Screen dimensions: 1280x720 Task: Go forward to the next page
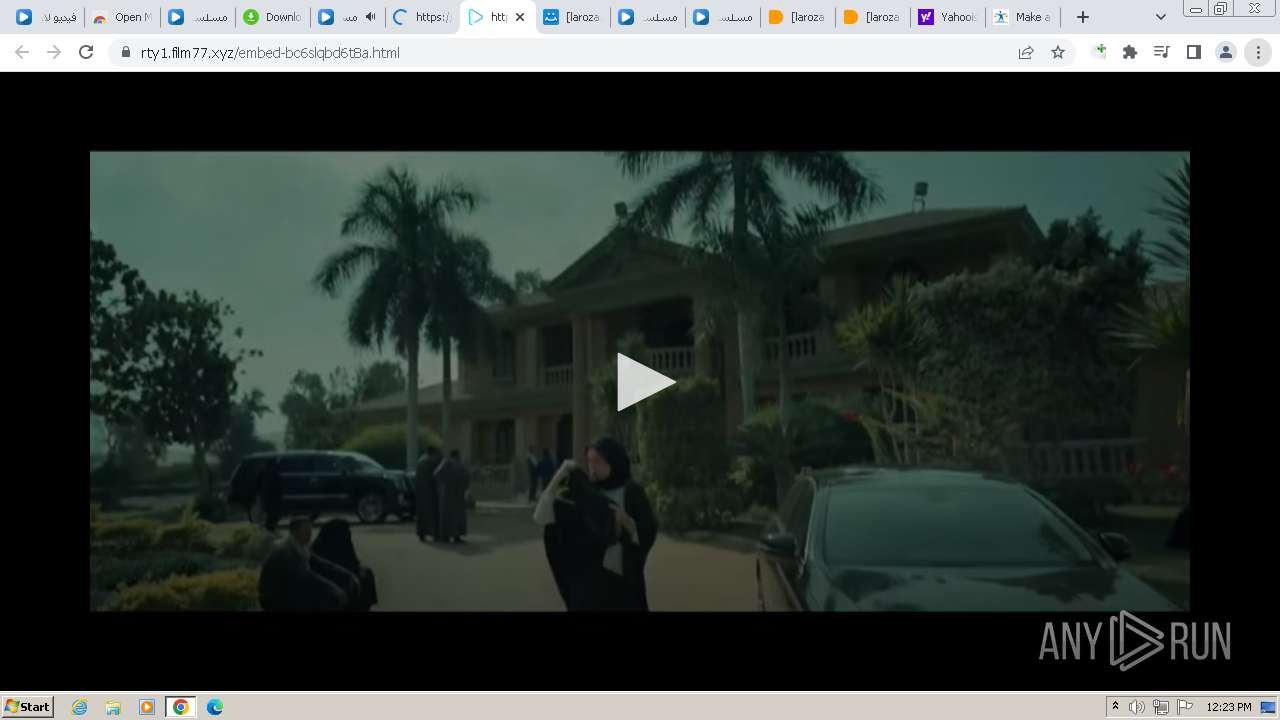[54, 52]
